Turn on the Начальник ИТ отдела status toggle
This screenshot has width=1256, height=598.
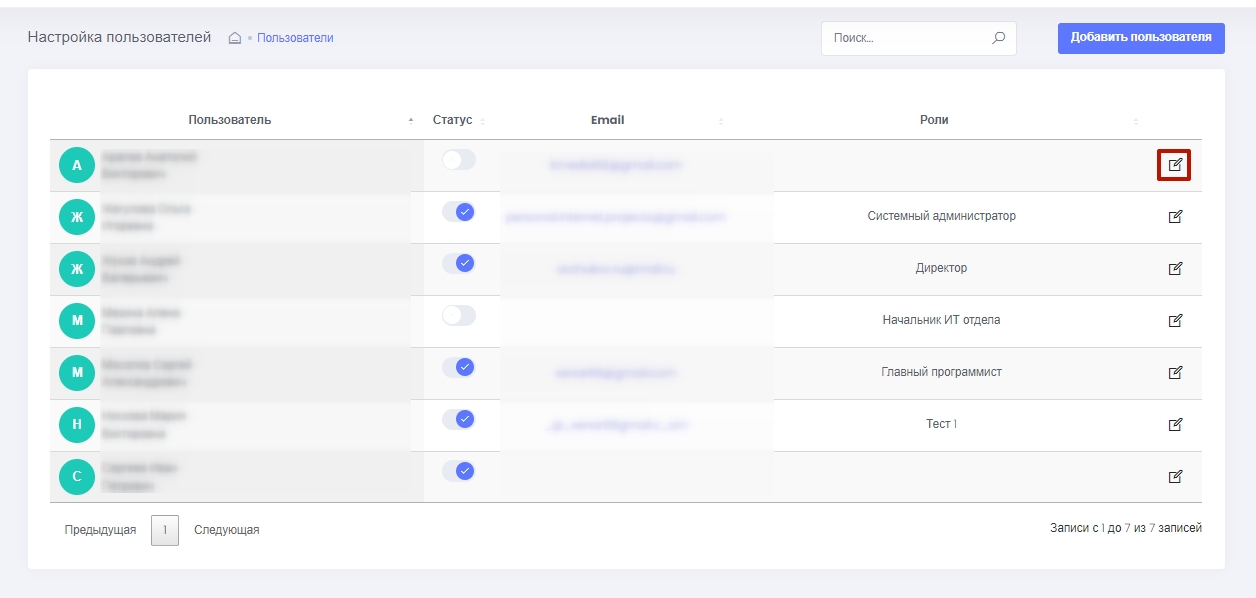click(459, 316)
